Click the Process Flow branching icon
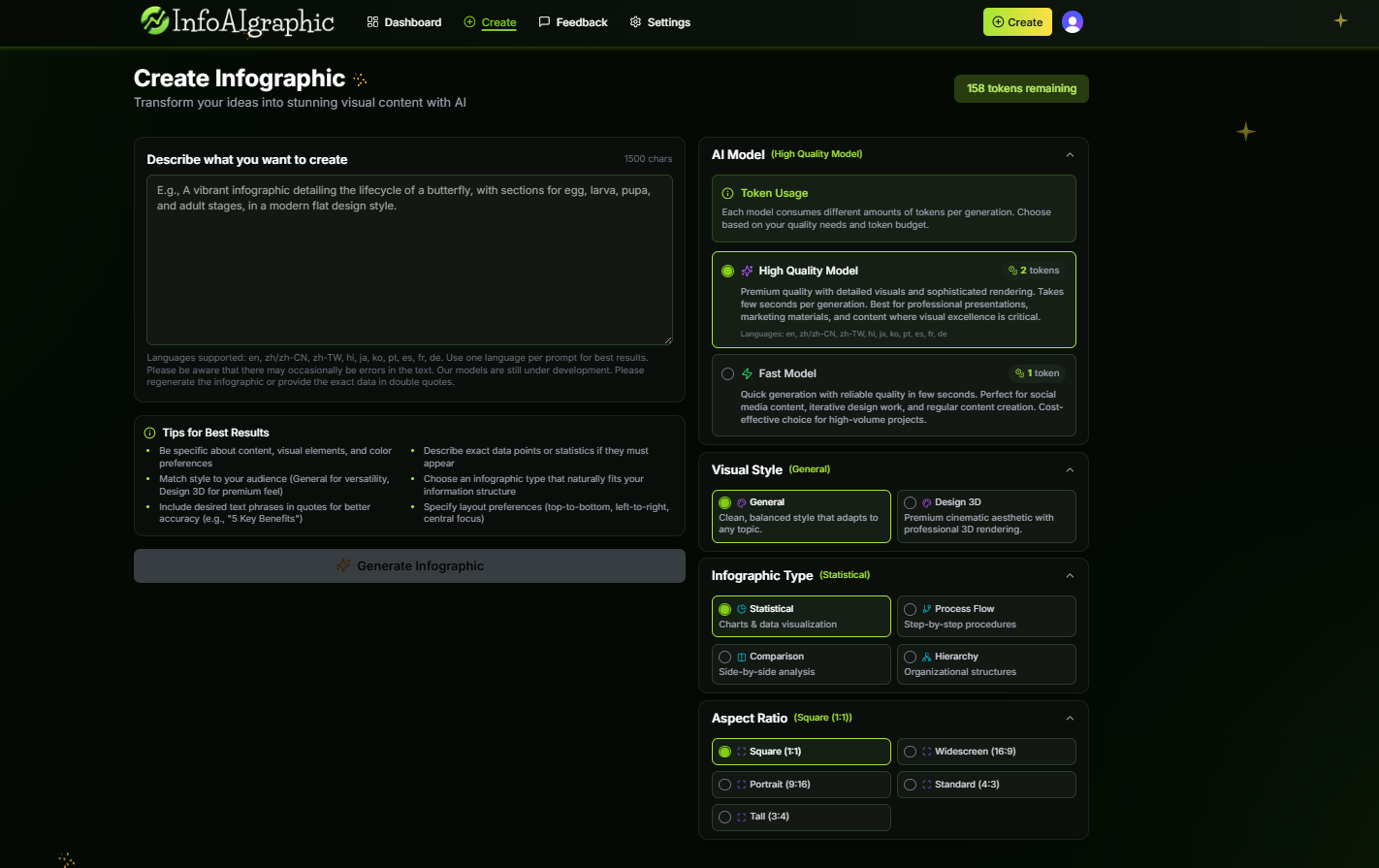1379x868 pixels. click(x=924, y=608)
